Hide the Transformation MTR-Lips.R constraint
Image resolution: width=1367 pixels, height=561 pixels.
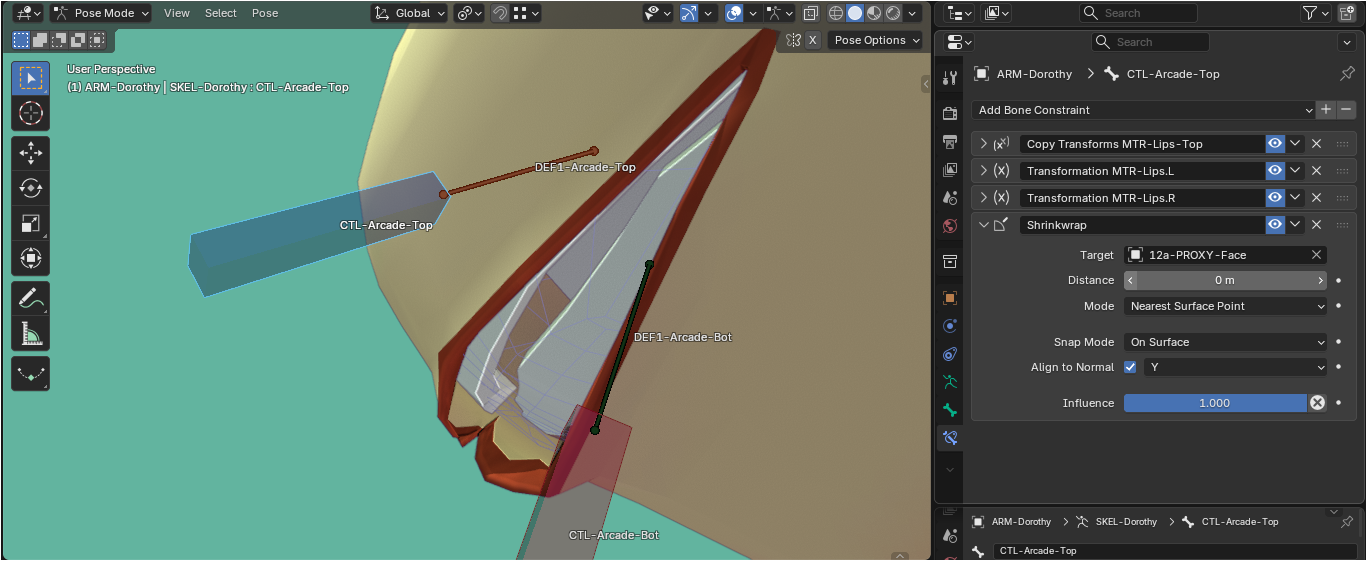point(1275,198)
